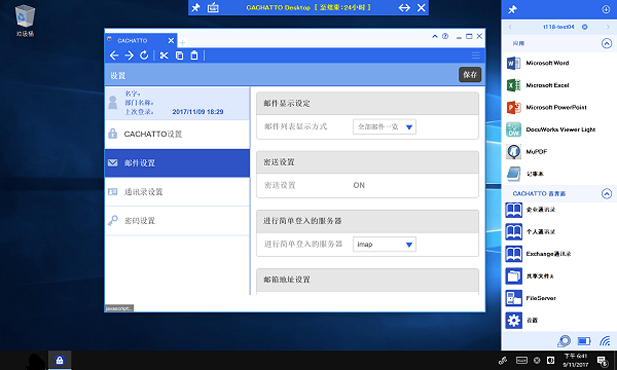617x370 pixels.
Task: Click the circle icon beside t118-test04
Action: (x=585, y=27)
